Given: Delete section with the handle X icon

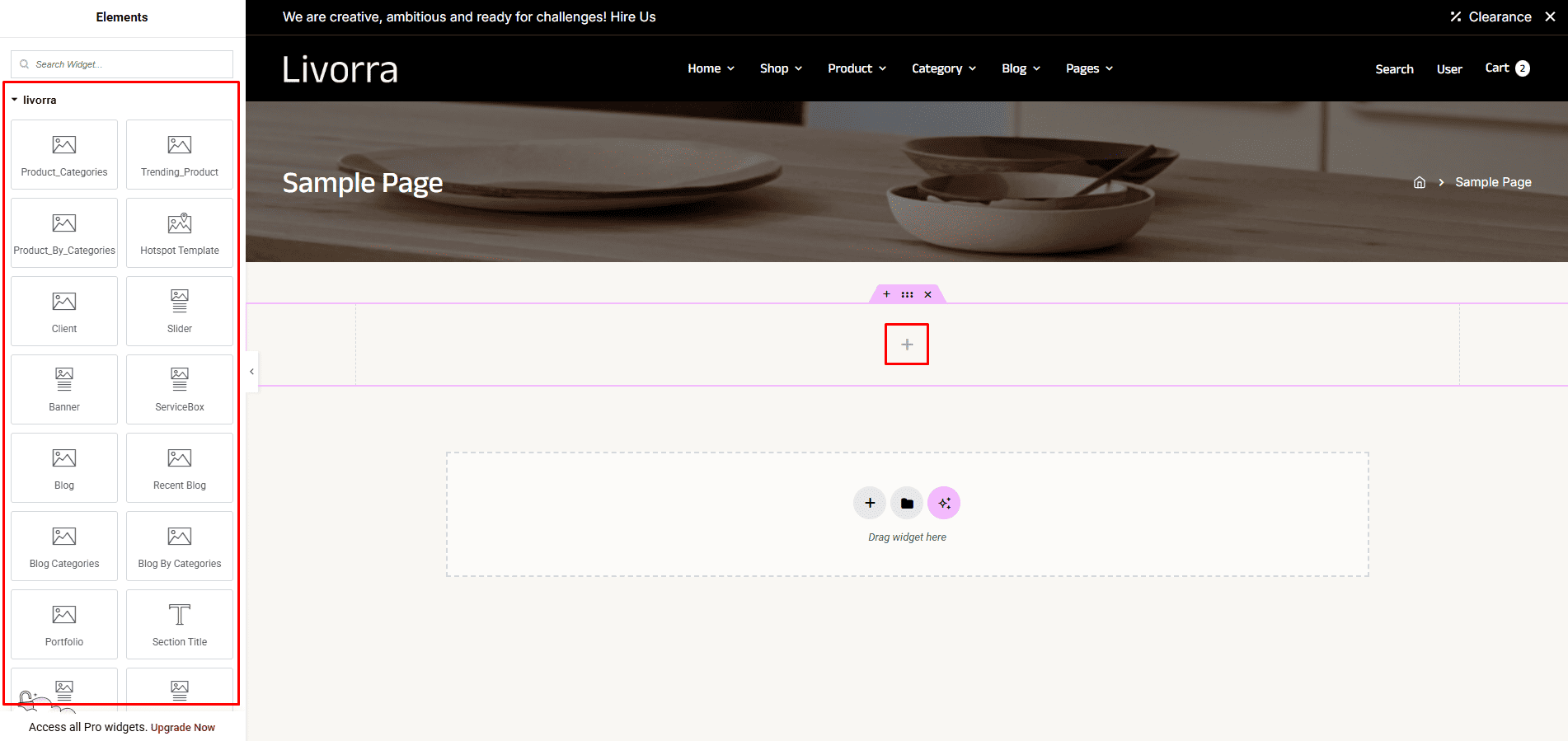Looking at the screenshot, I should [927, 294].
